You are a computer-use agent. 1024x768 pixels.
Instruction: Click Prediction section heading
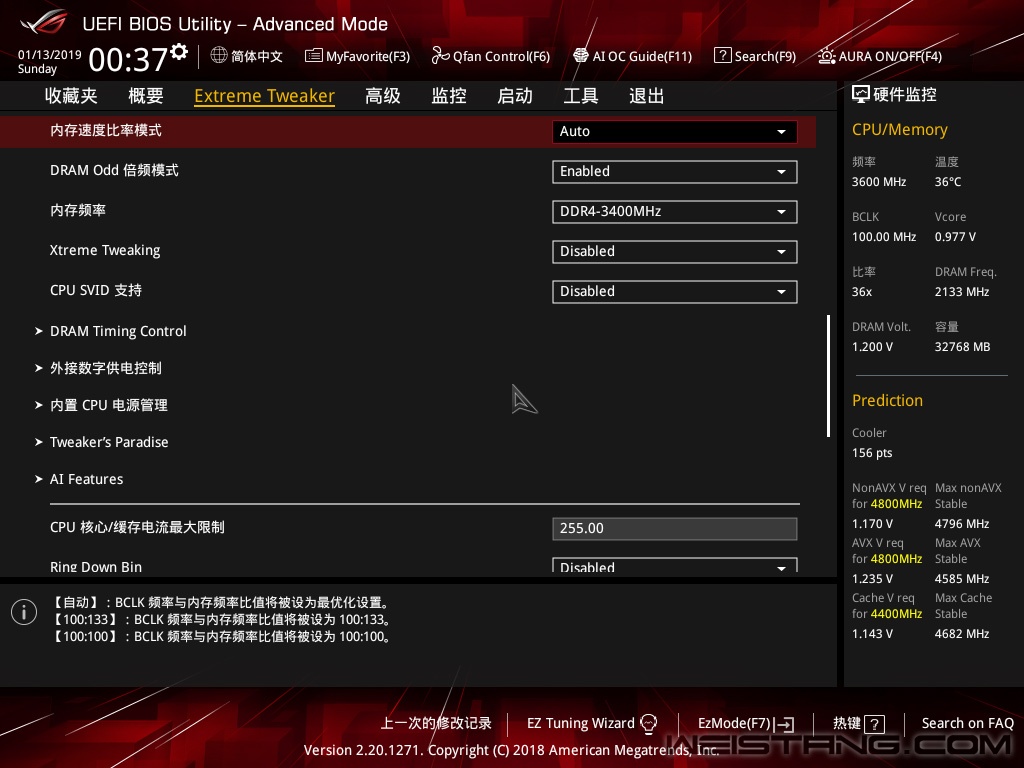click(x=888, y=400)
